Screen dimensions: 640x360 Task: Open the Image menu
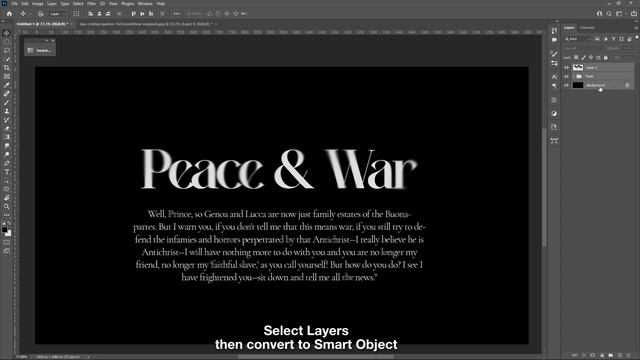[x=38, y=4]
